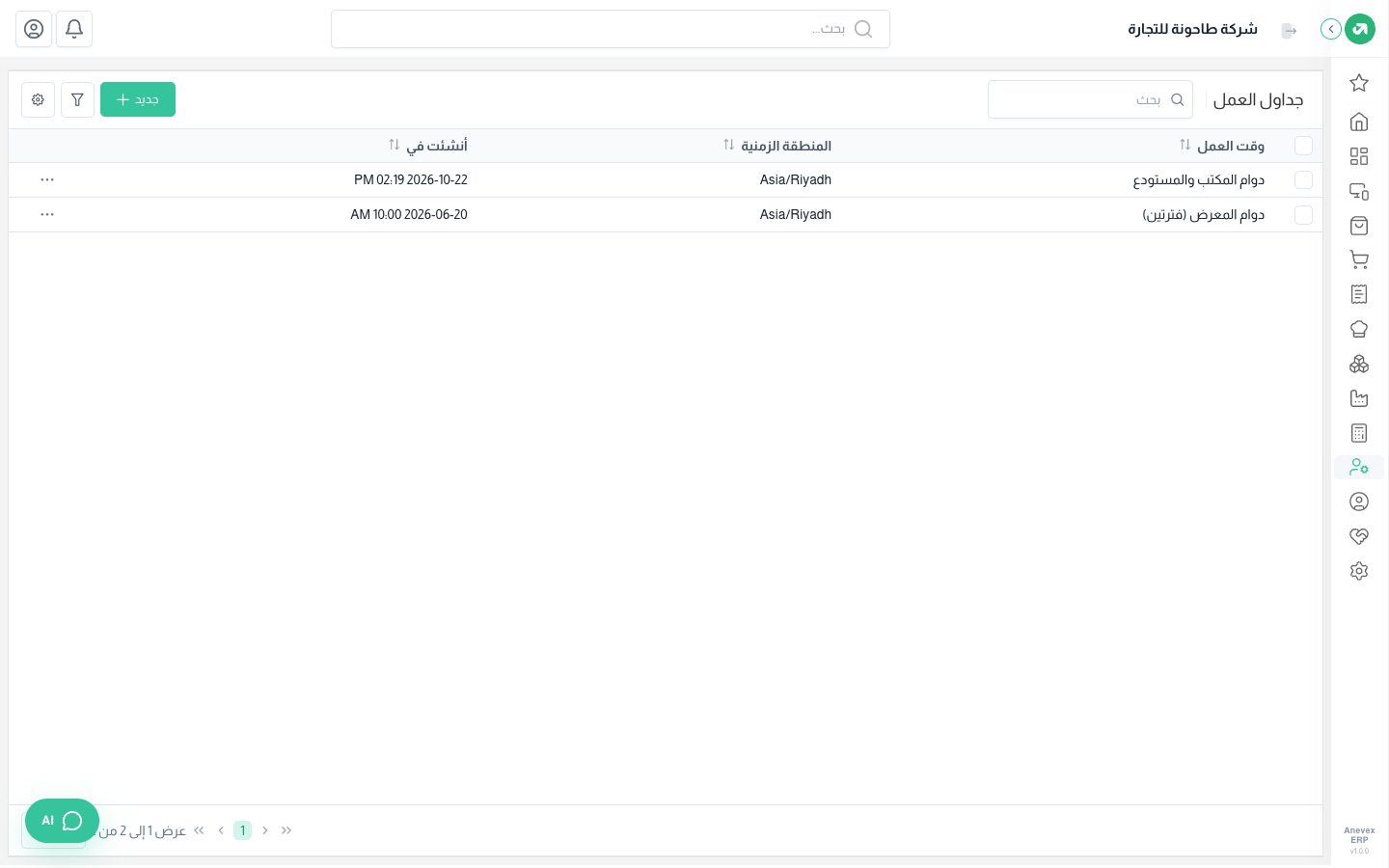This screenshot has width=1389, height=868.
Task: Open the user profile icon in top bar
Action: pos(34,29)
